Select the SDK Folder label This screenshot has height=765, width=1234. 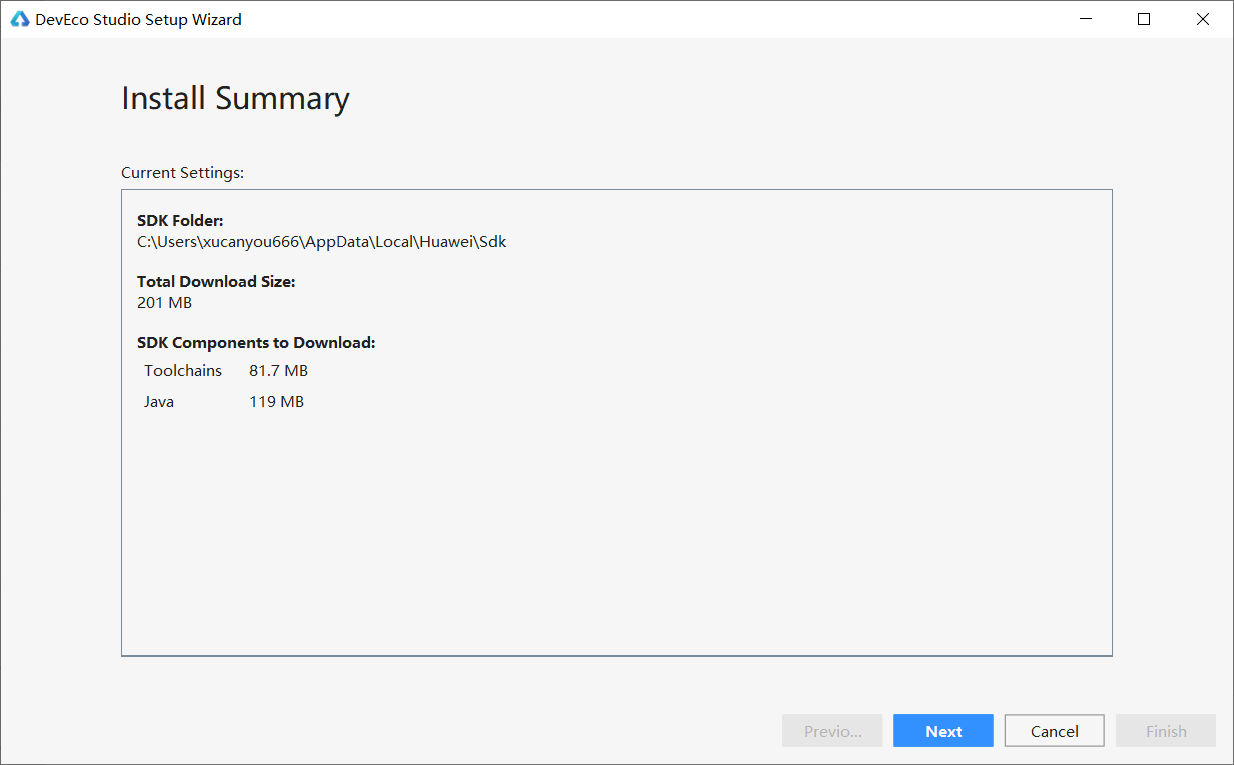coord(180,221)
